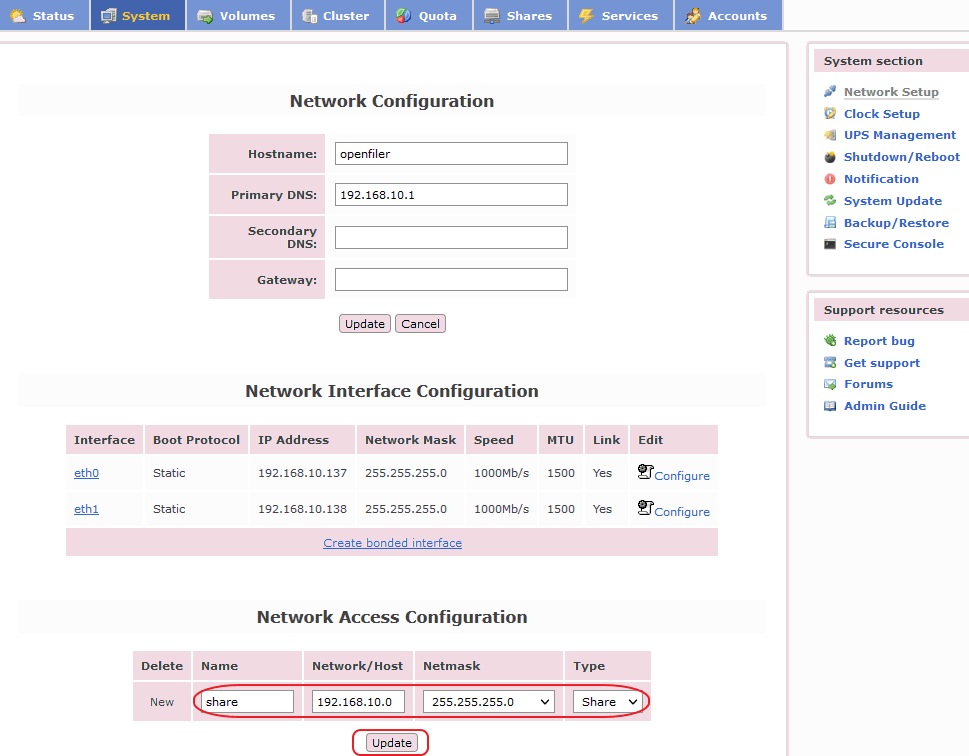
Task: Click the Shutdown/Reboot bomb icon
Action: pos(830,157)
